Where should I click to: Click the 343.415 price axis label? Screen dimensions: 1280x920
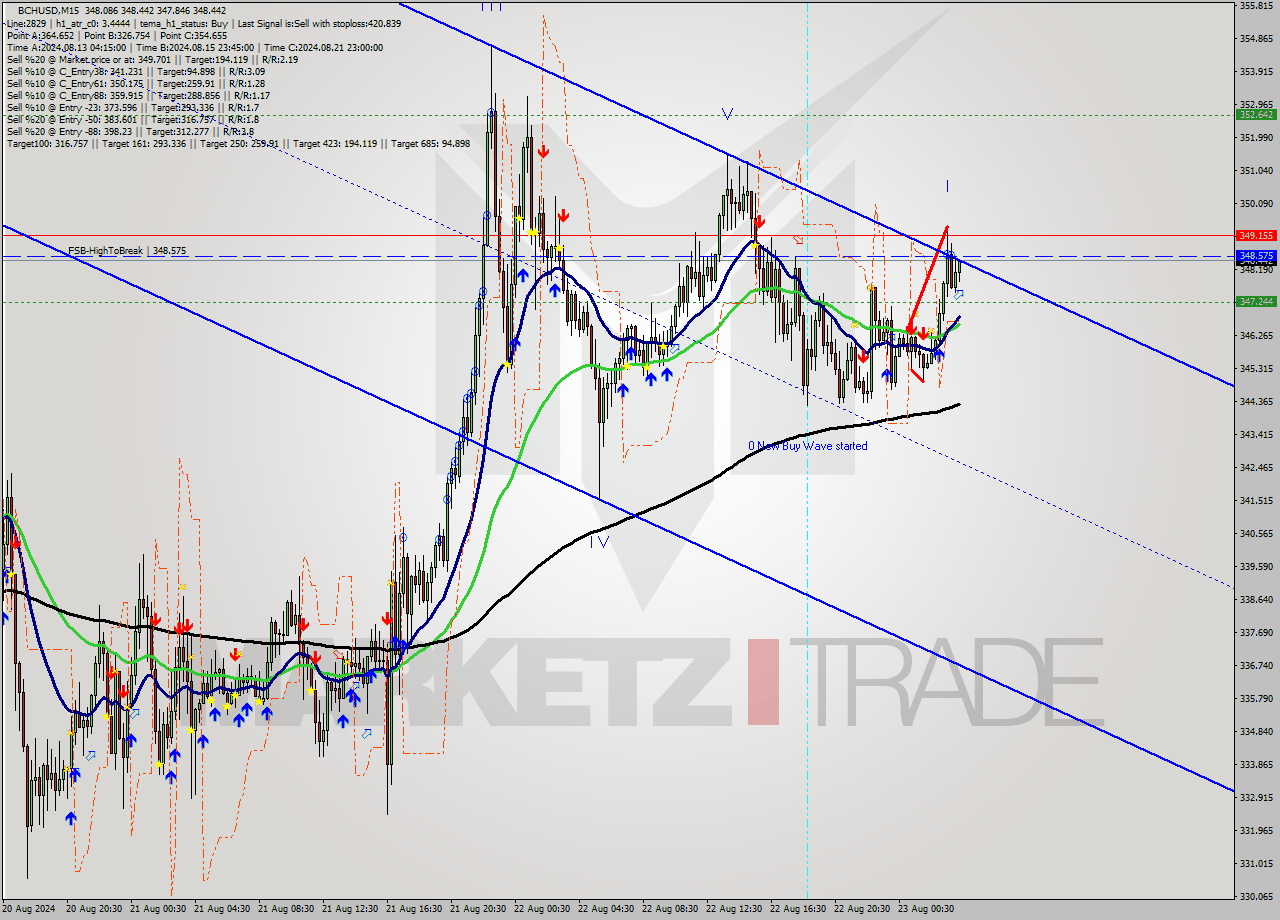[1256, 434]
